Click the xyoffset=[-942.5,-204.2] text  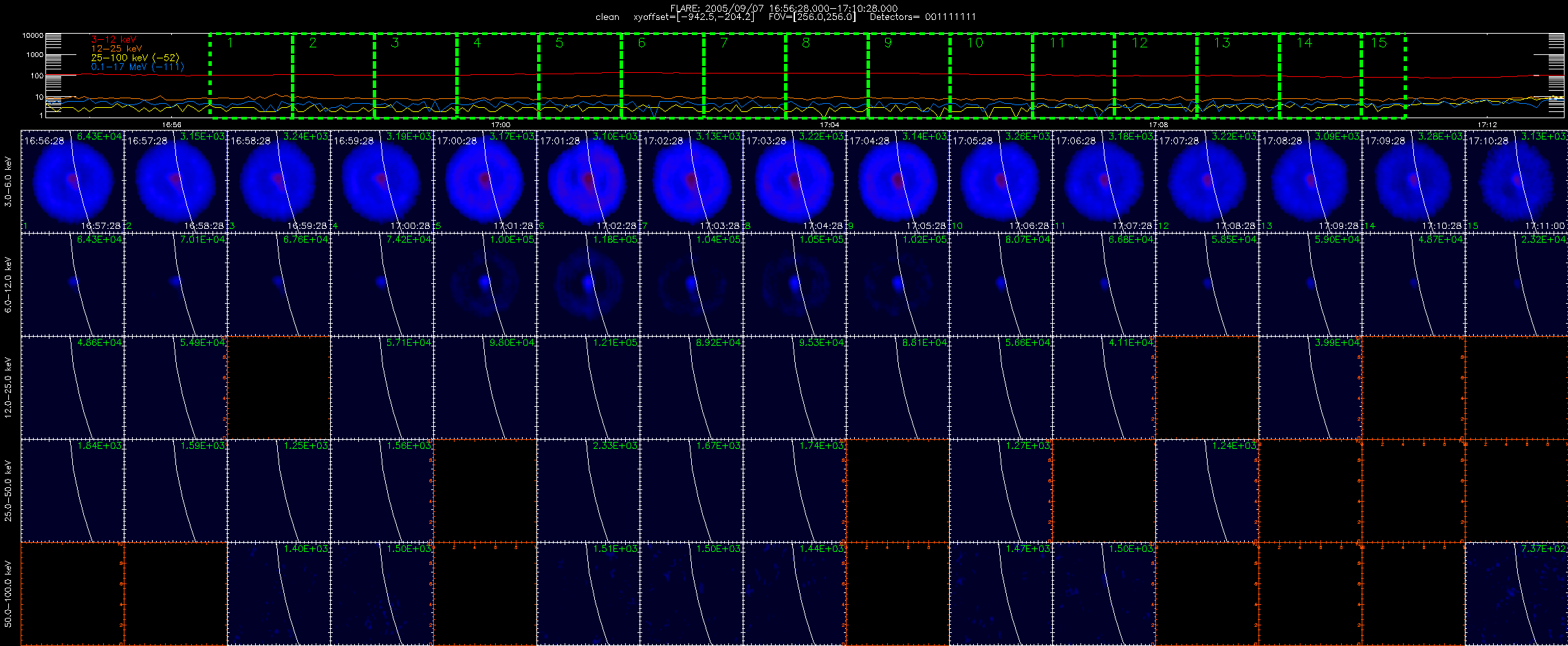pyautogui.click(x=693, y=17)
